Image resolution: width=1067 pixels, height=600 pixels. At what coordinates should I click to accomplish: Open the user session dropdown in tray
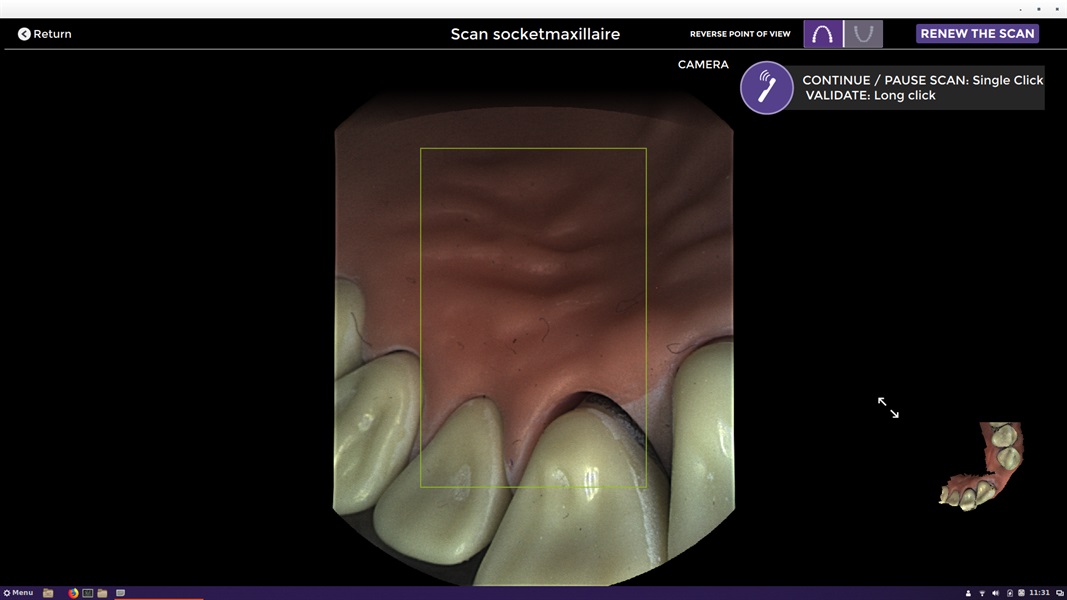pyautogui.click(x=968, y=592)
